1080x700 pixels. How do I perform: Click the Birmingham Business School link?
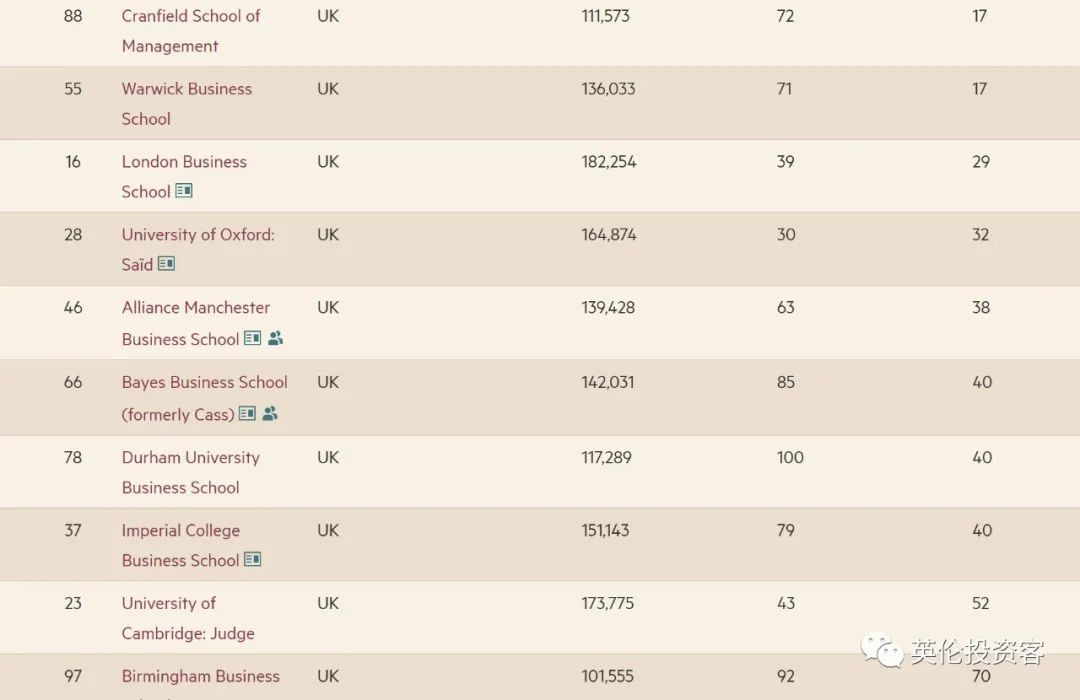coord(201,677)
